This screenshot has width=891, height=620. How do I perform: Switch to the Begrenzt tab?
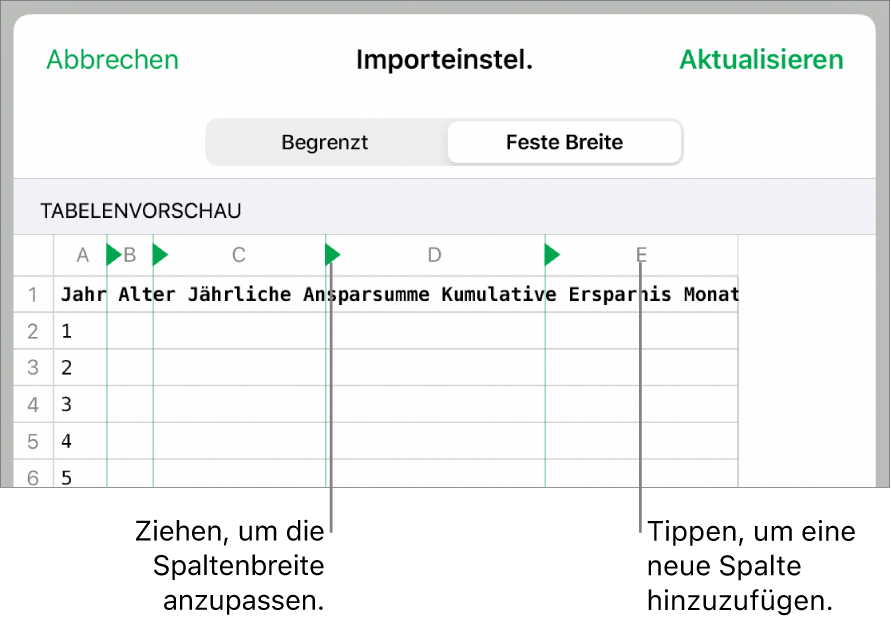(x=325, y=142)
